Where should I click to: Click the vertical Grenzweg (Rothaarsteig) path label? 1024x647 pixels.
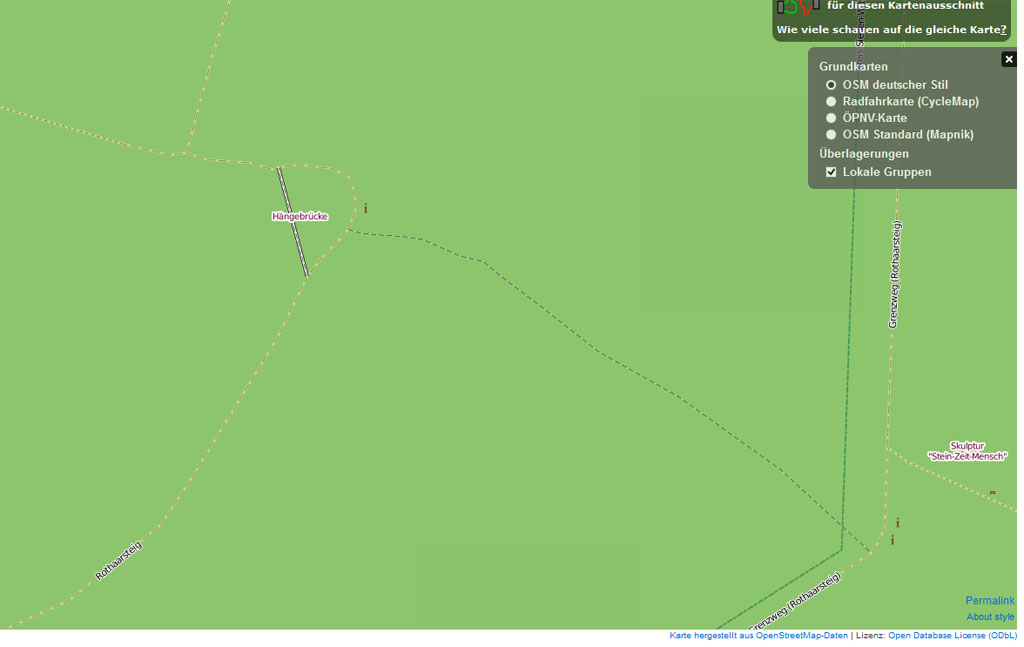click(894, 274)
